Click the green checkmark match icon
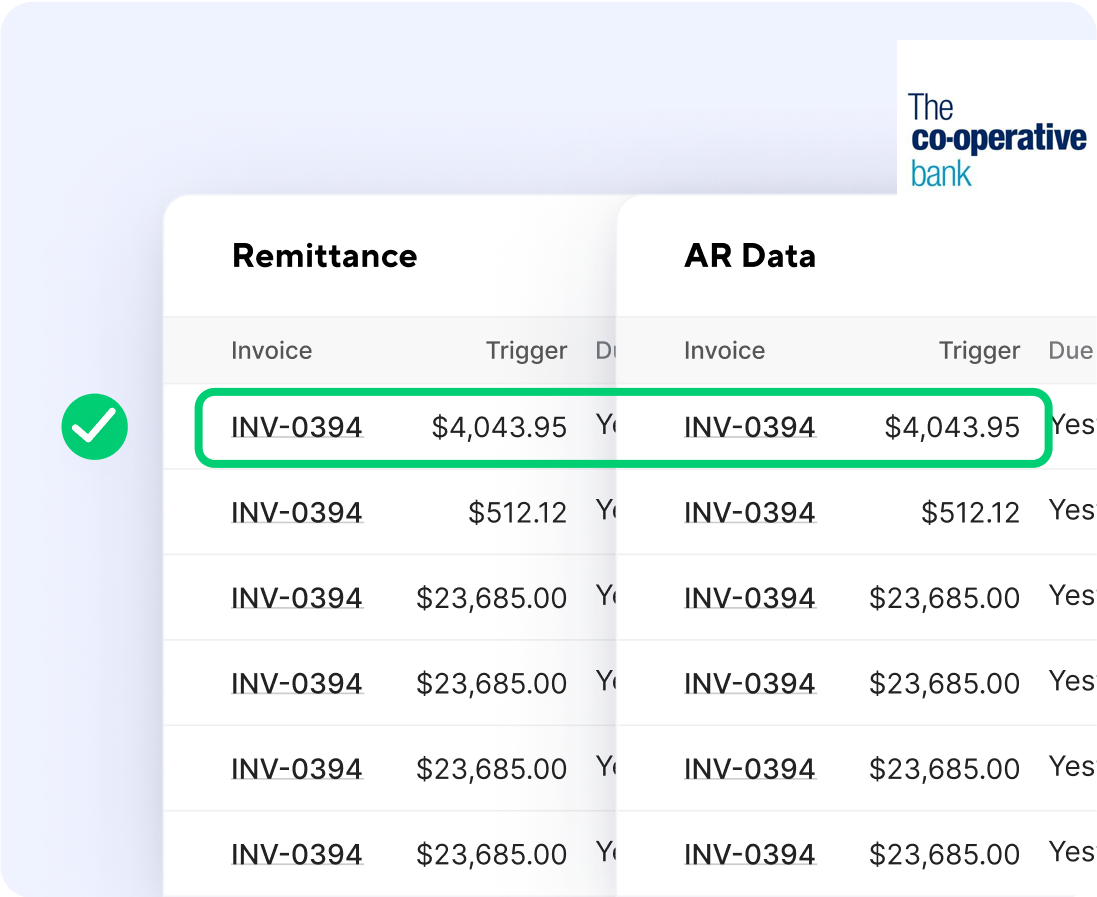 coord(94,427)
